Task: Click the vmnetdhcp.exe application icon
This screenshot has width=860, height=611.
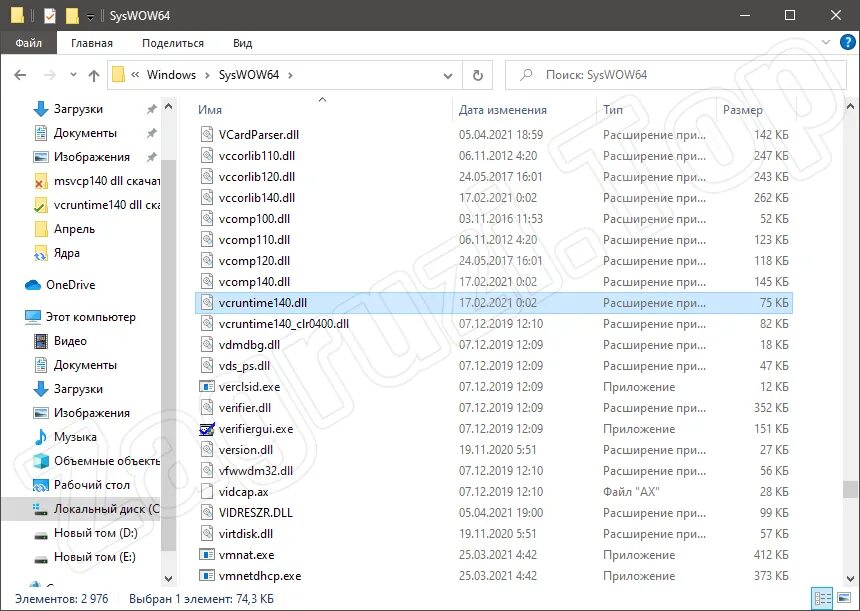Action: (206, 576)
